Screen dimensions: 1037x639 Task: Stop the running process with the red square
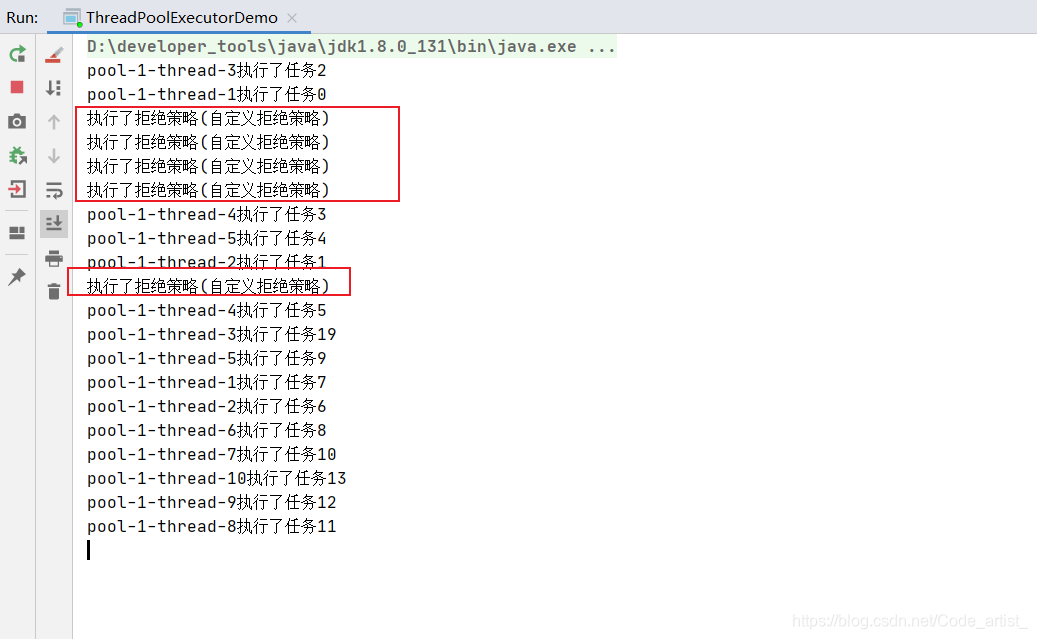point(17,87)
